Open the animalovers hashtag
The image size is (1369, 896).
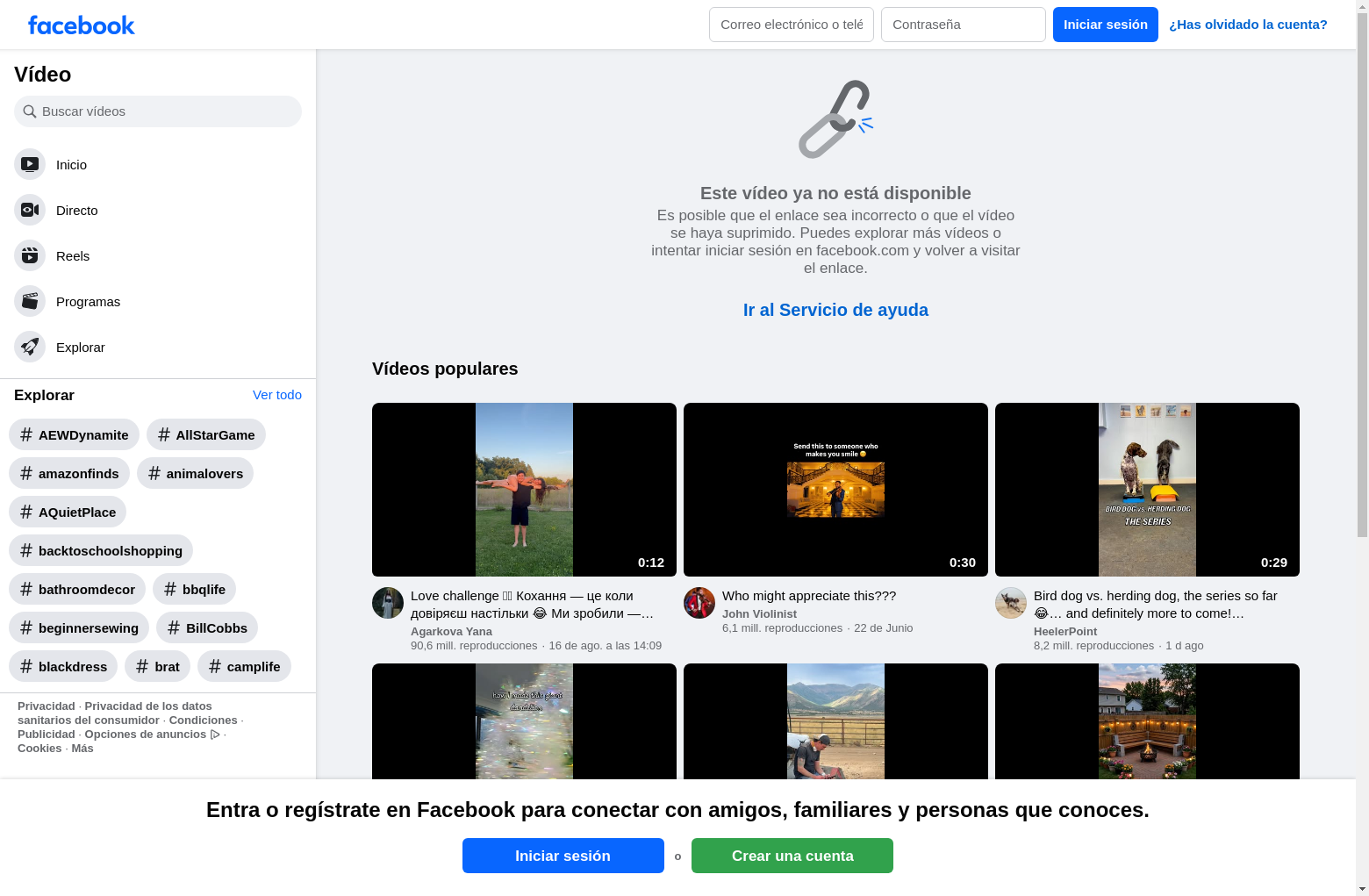[x=195, y=473]
